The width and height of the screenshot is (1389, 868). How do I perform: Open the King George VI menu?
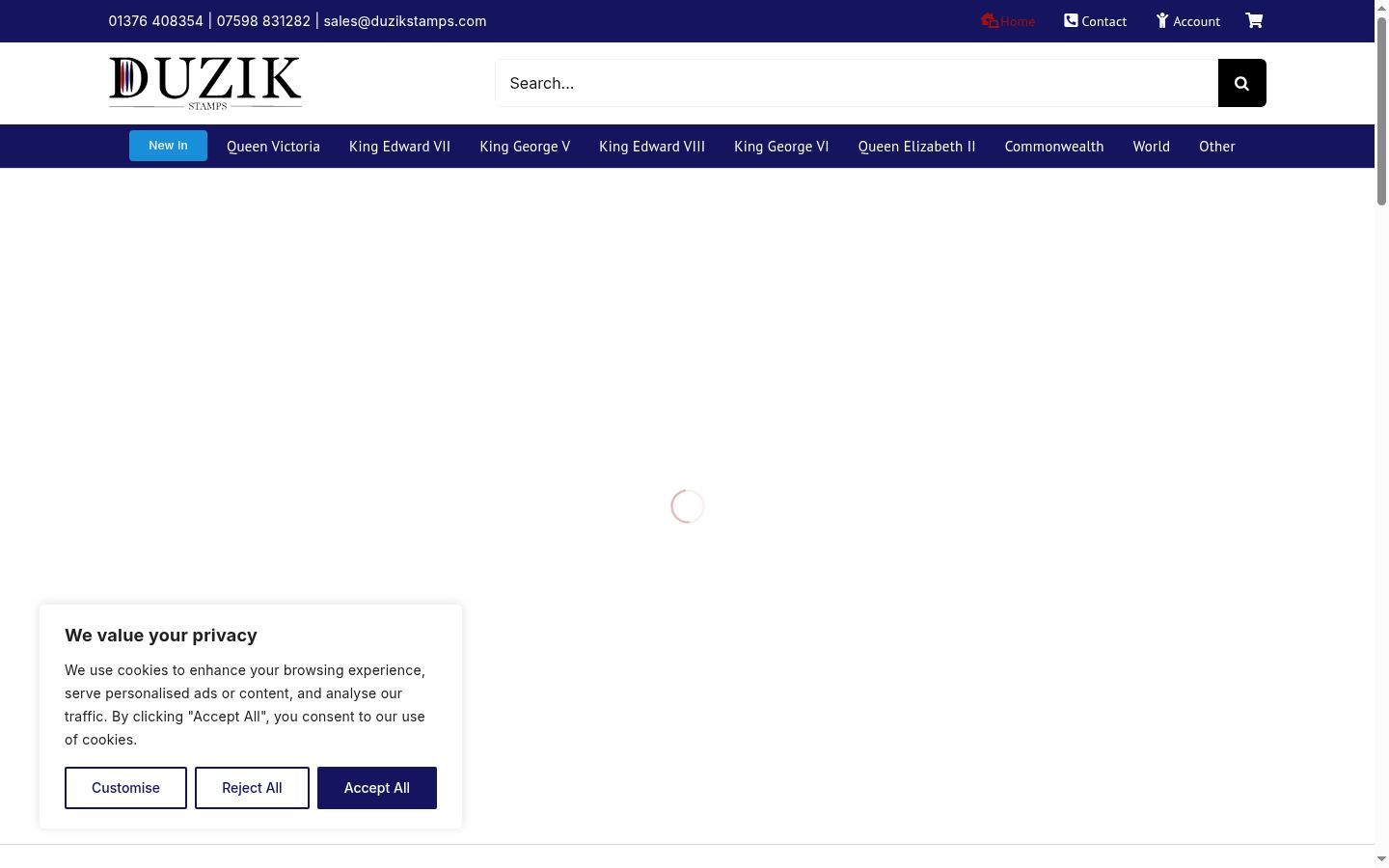click(x=781, y=147)
